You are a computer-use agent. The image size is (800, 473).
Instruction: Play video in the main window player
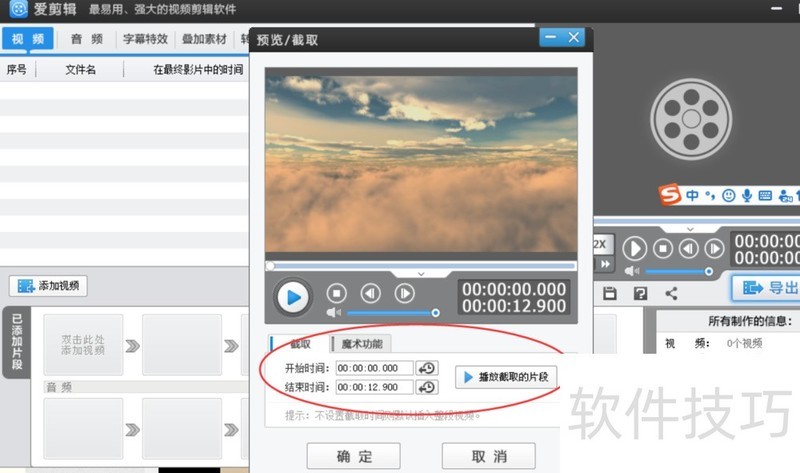[635, 249]
